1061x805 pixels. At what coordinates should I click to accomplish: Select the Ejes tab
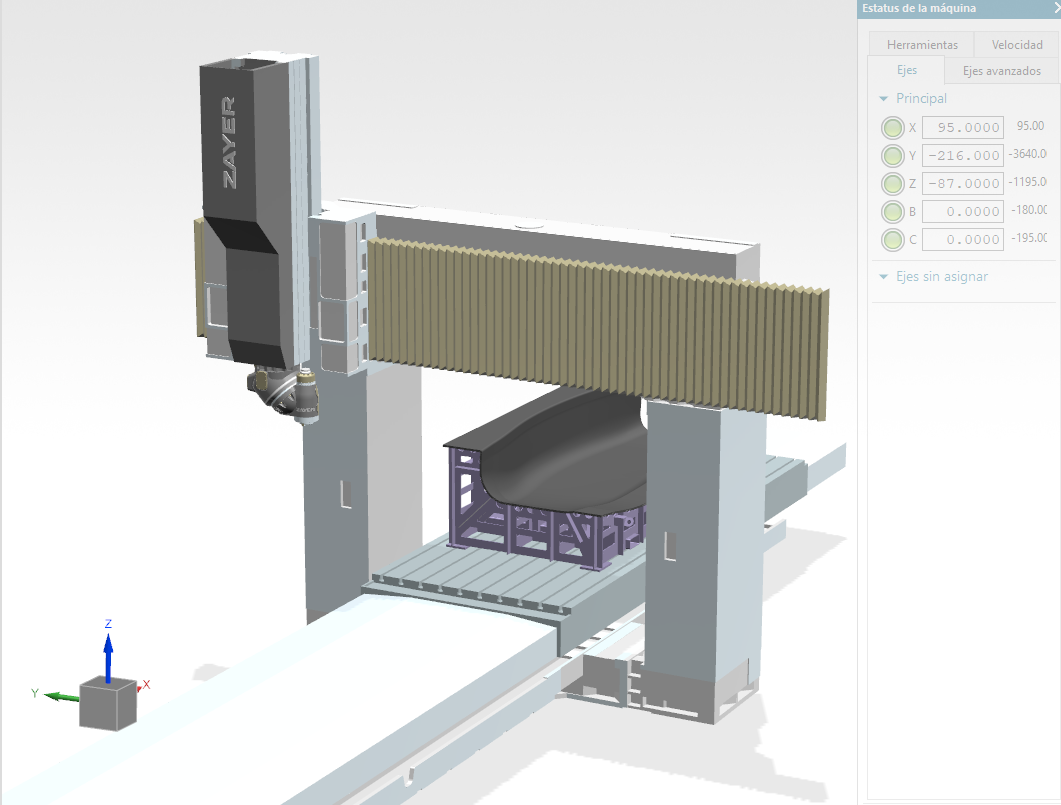pos(906,71)
